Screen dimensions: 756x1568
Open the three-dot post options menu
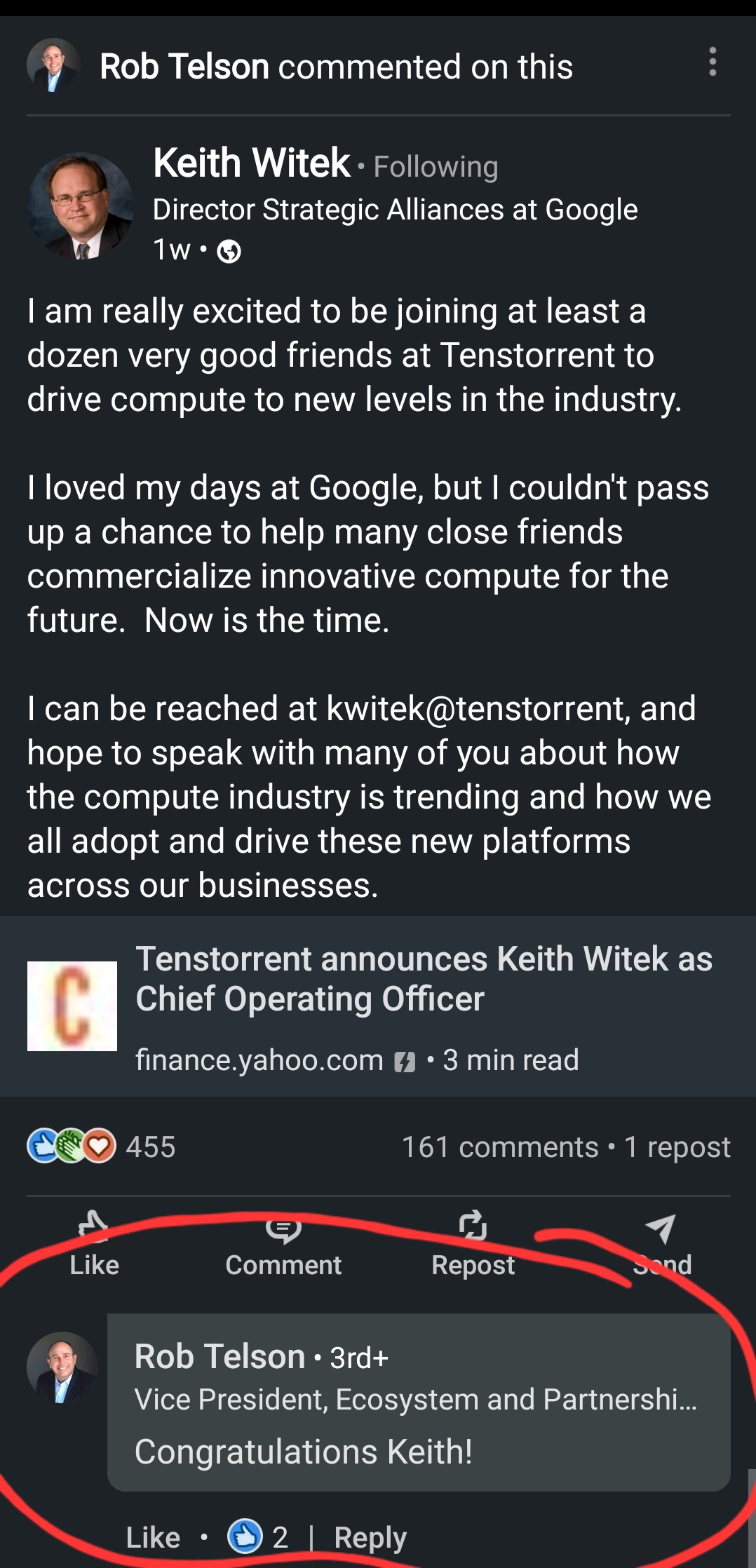[x=713, y=62]
